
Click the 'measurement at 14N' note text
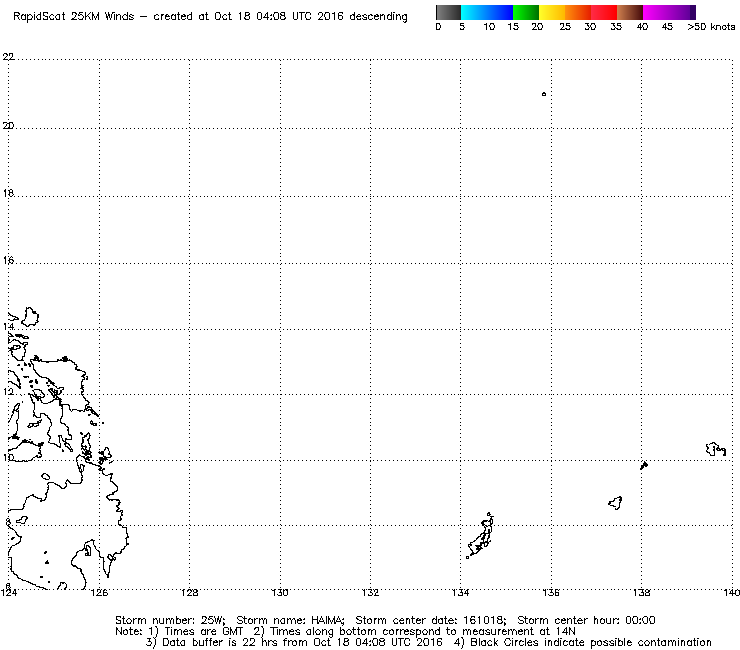[519, 632]
